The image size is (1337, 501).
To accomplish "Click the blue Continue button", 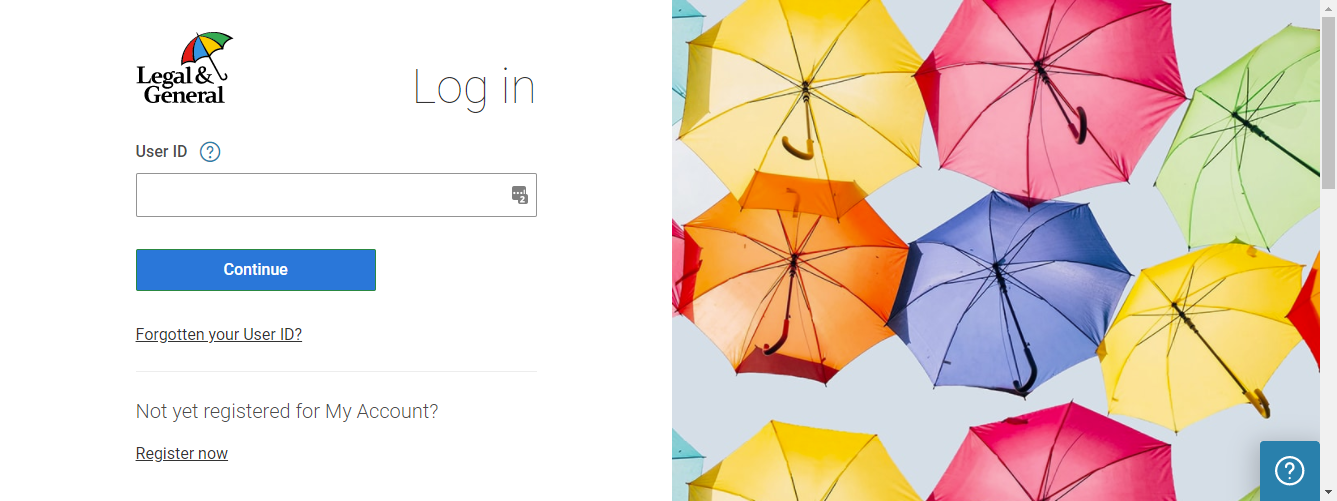I will [x=256, y=270].
